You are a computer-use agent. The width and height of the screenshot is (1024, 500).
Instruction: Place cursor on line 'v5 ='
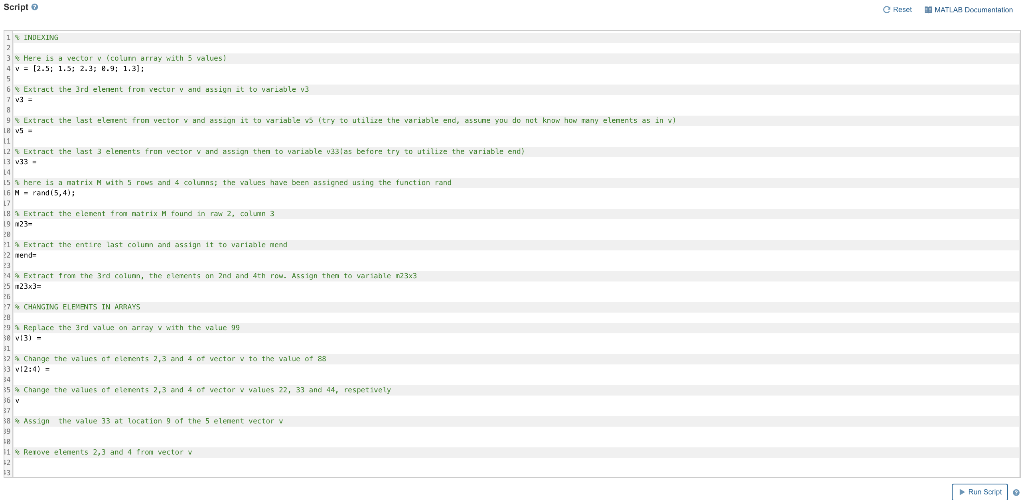(24, 131)
